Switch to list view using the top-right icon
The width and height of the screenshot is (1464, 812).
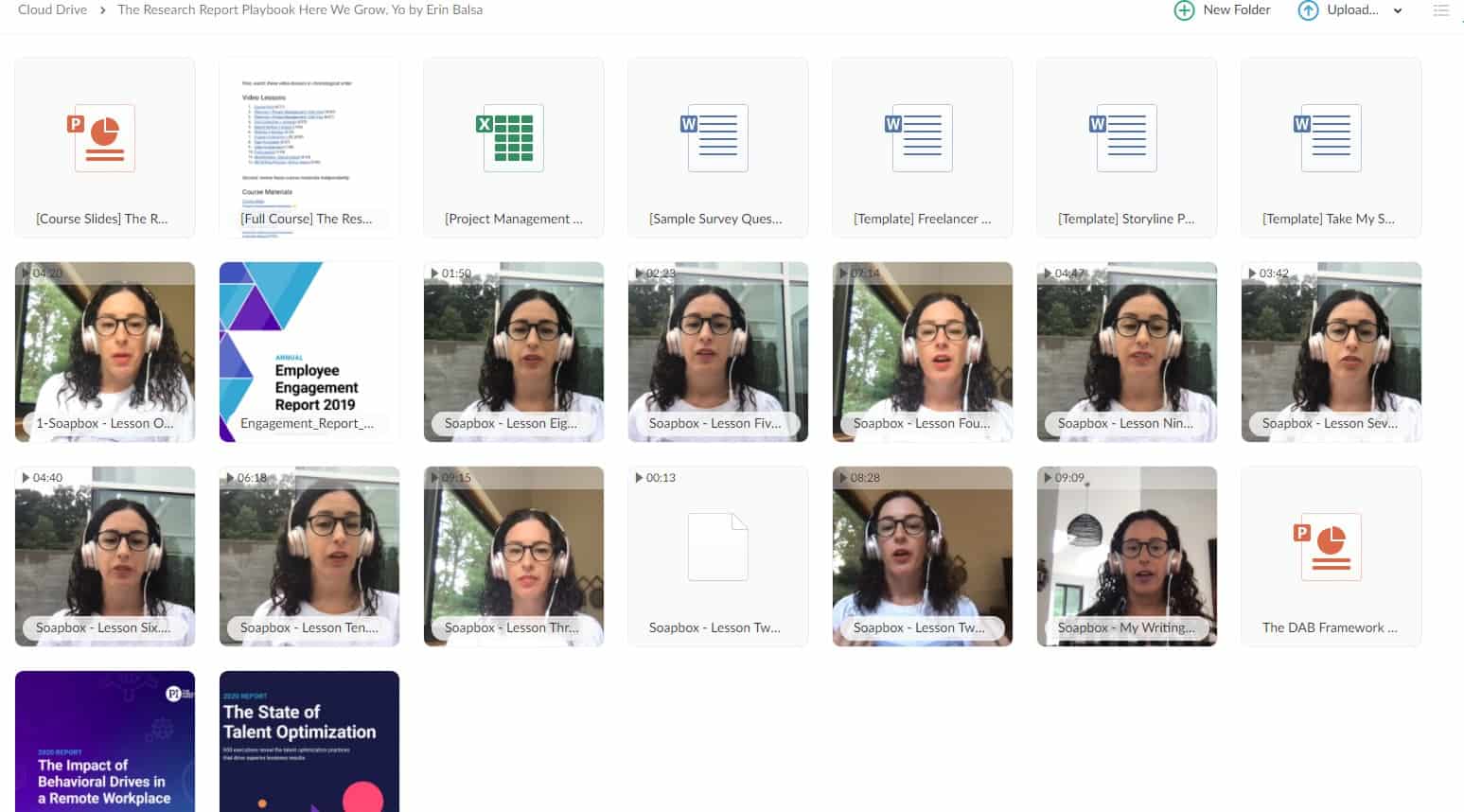1441,10
